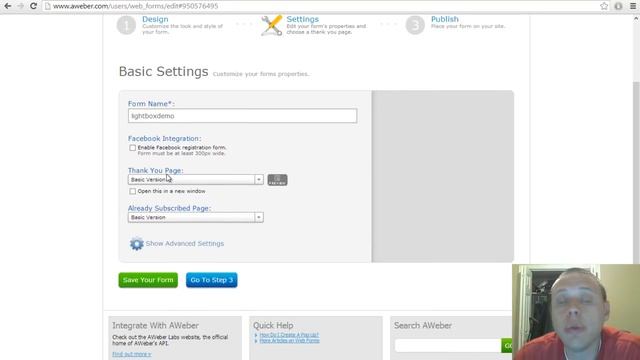Go to the Design step tab

[x=155, y=19]
